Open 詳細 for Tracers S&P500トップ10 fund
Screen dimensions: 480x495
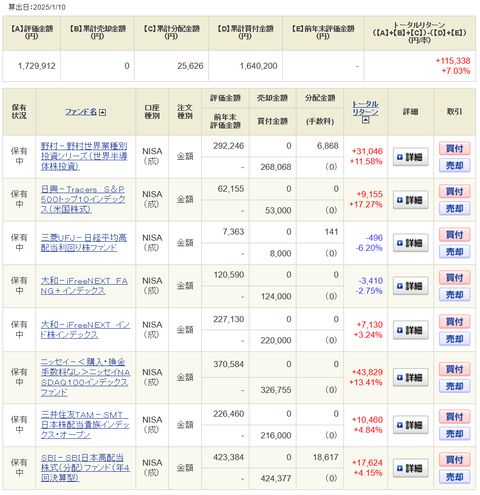click(x=410, y=200)
